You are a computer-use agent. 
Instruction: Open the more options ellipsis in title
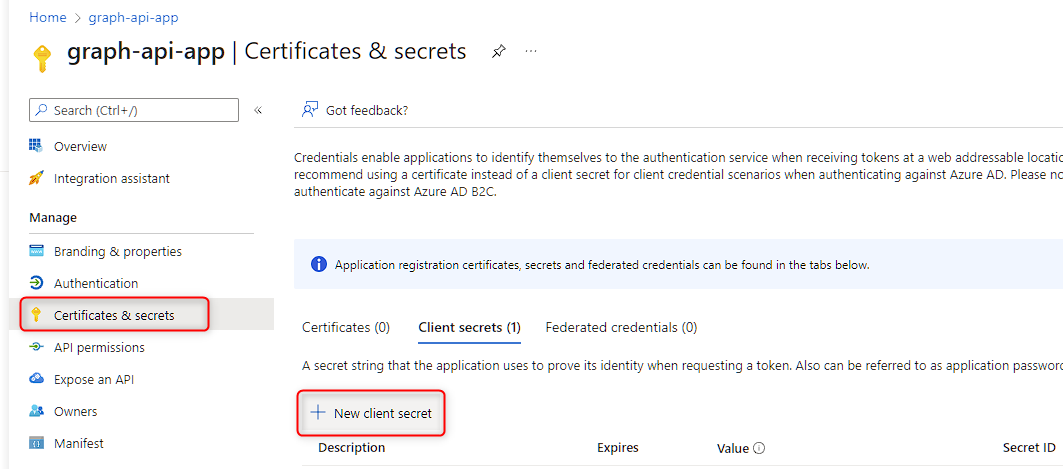point(531,52)
